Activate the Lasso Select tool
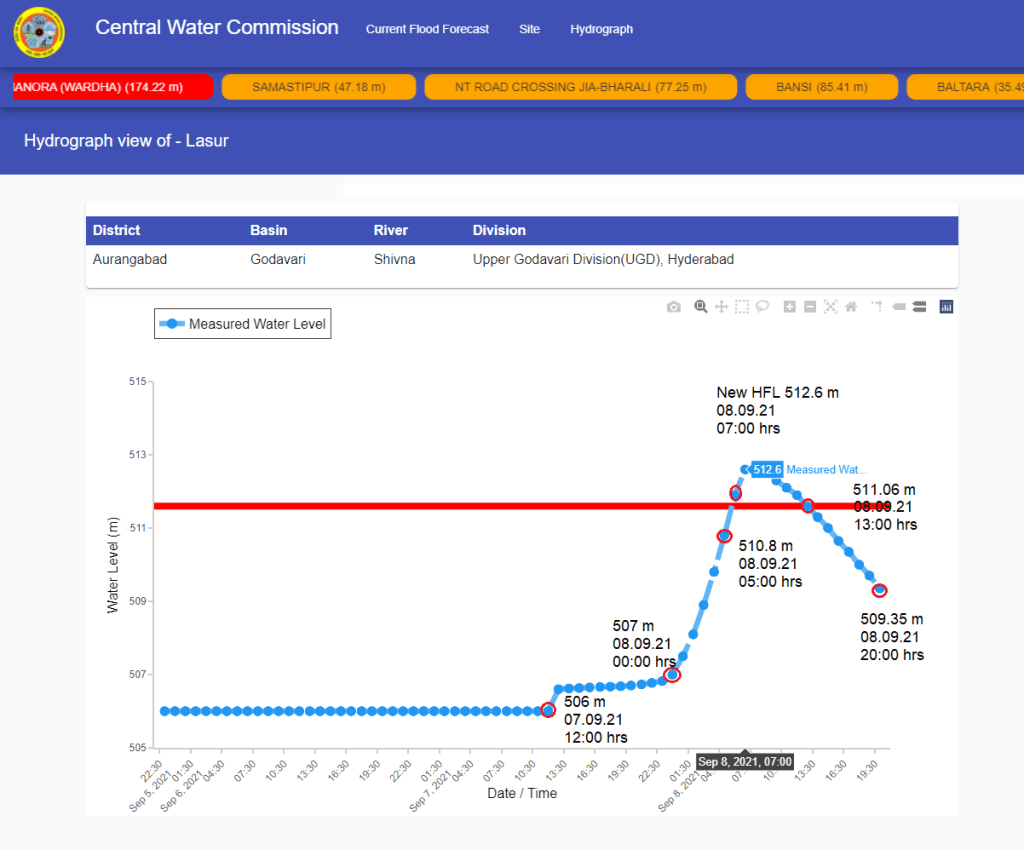 [762, 307]
